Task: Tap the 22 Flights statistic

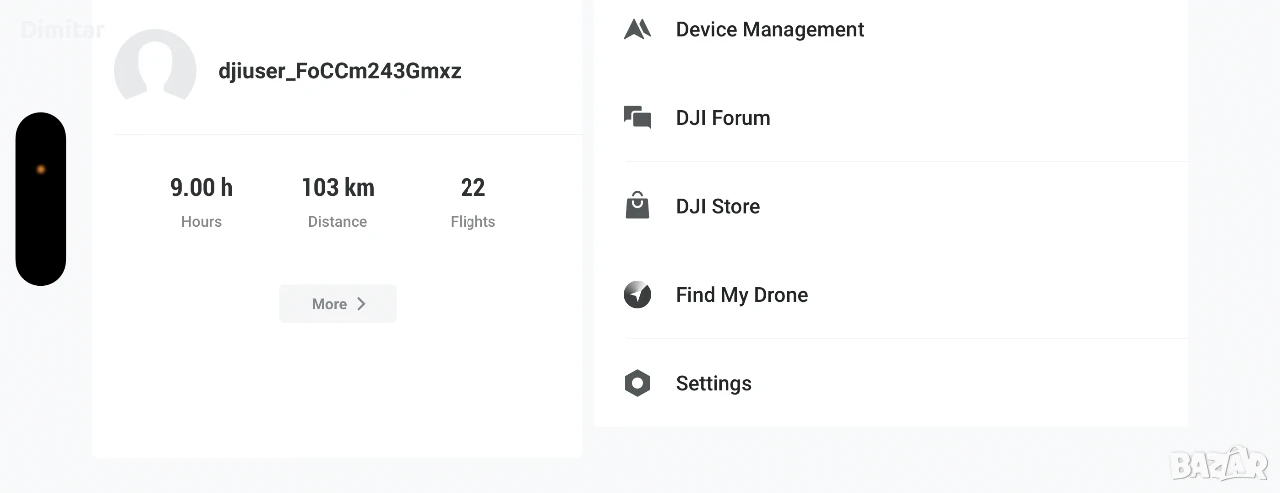Action: pos(473,201)
